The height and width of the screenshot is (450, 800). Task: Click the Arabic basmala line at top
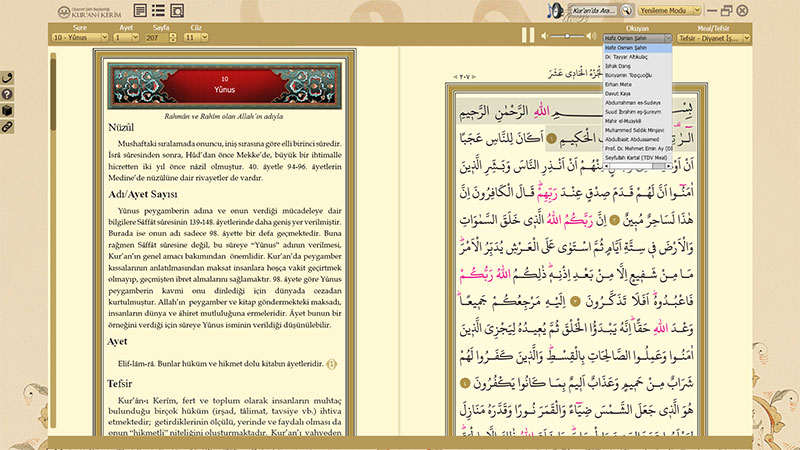tap(576, 111)
